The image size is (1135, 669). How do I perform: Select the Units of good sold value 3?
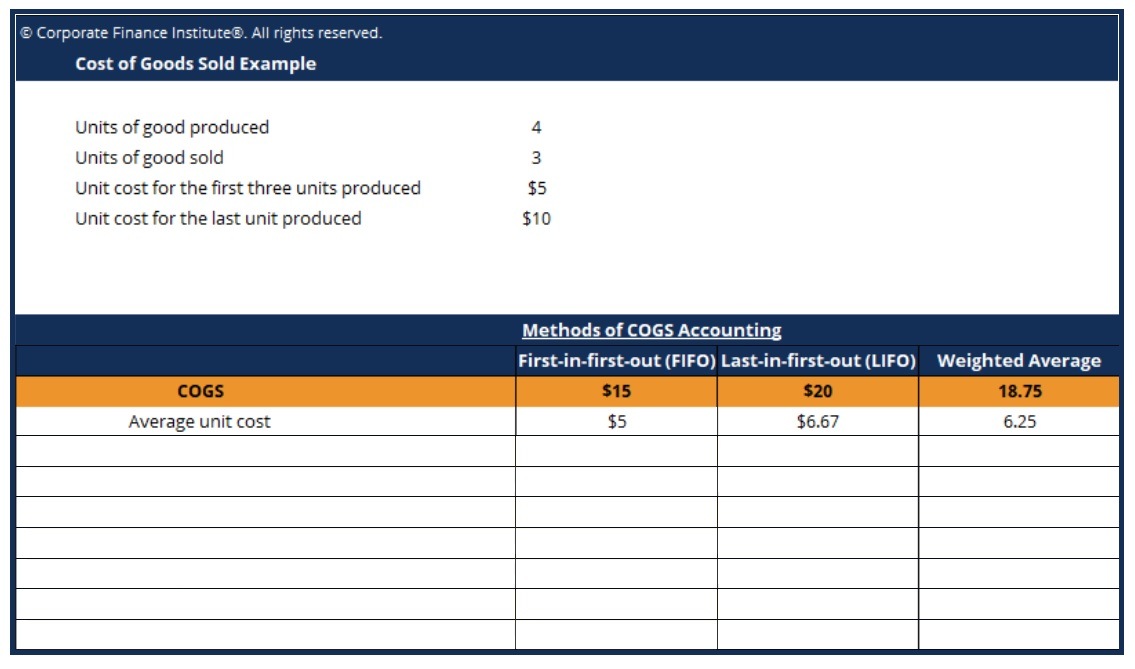point(536,158)
